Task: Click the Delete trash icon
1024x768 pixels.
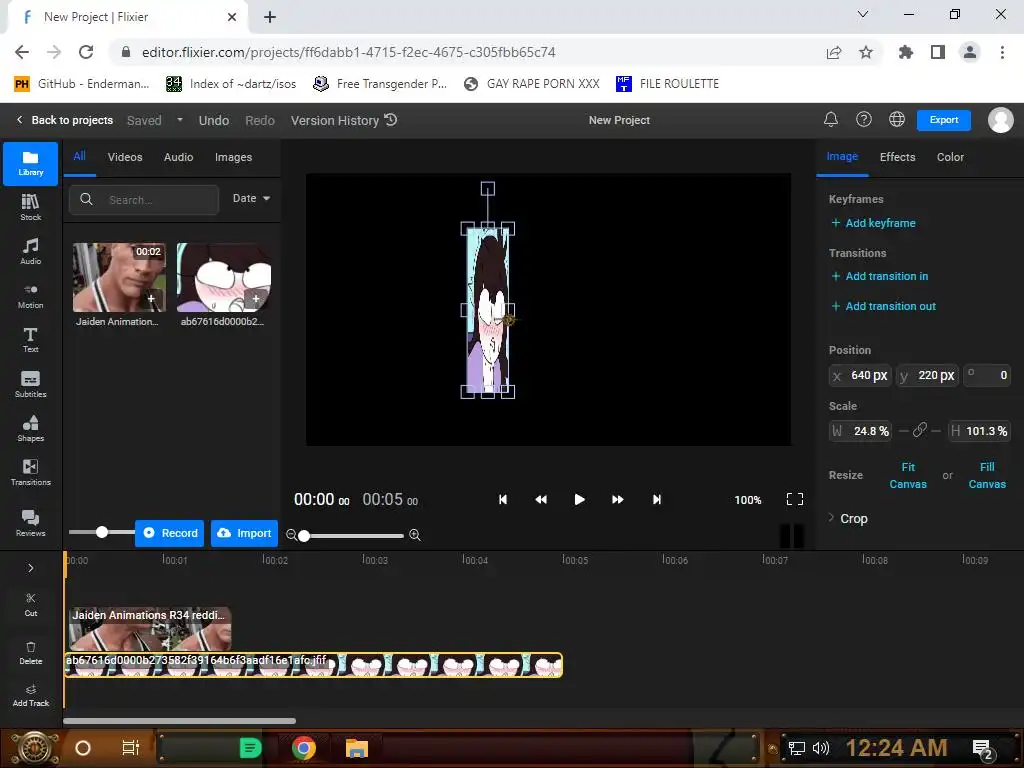Action: pyautogui.click(x=31, y=653)
